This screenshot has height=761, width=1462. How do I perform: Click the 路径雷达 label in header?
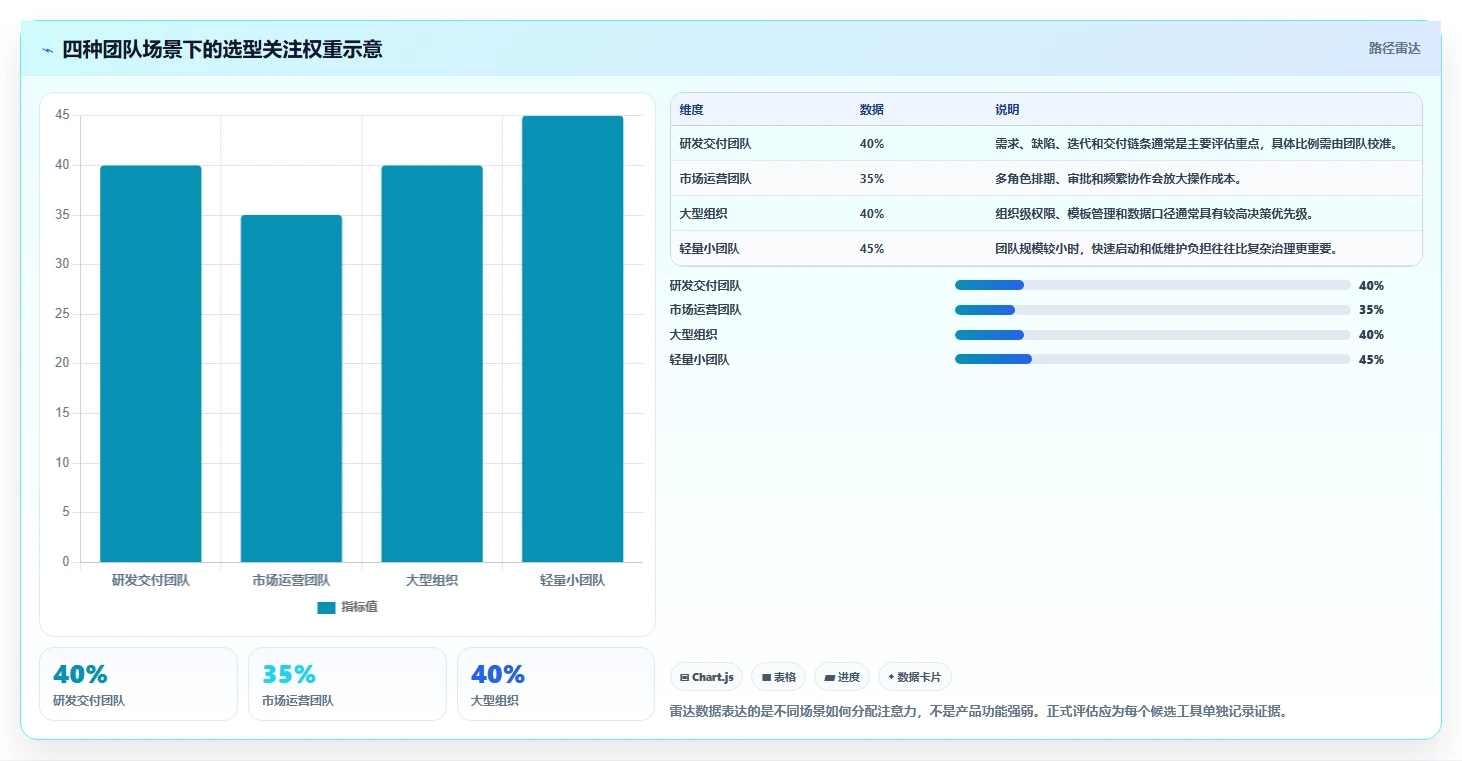(1394, 48)
